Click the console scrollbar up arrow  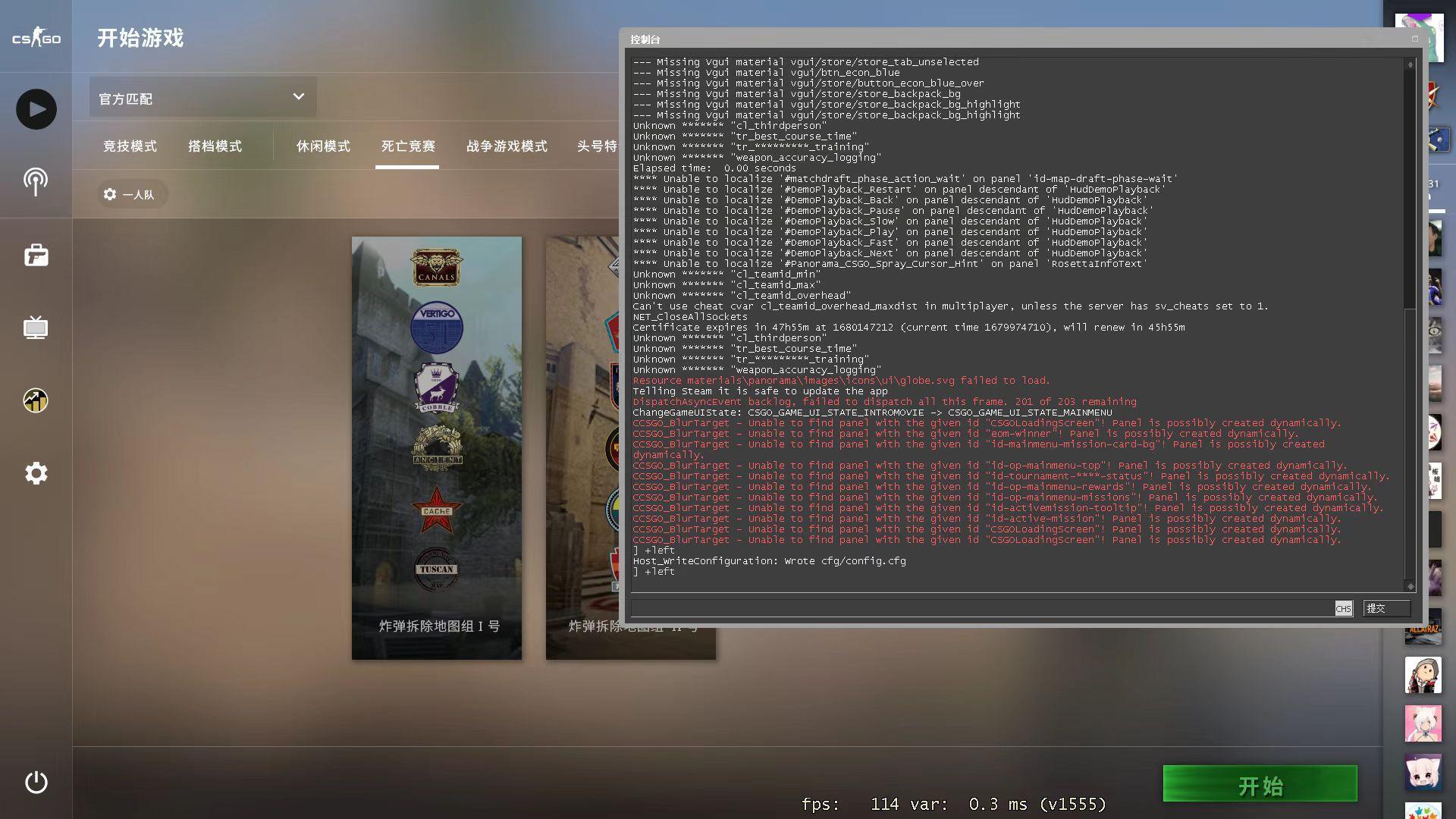[1410, 65]
